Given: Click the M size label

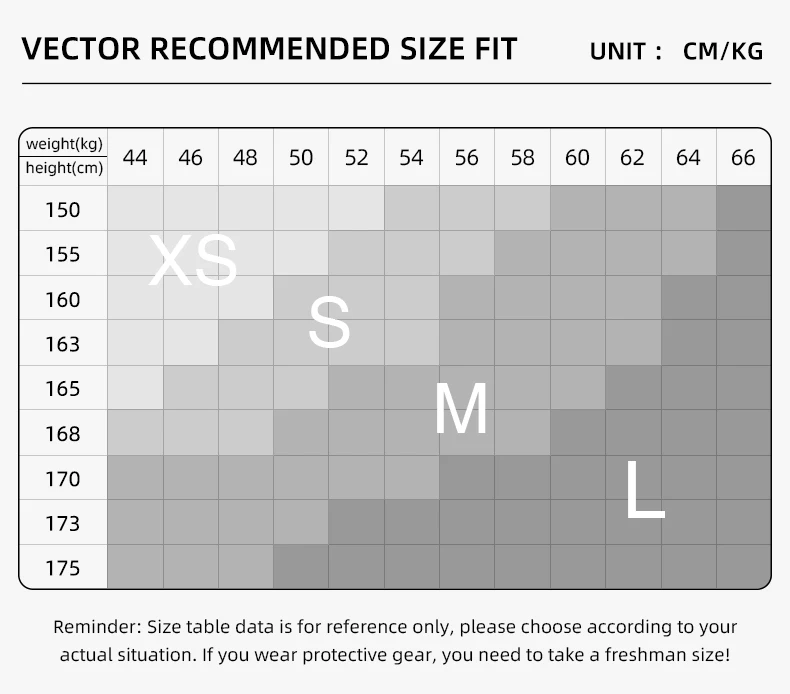Looking at the screenshot, I should pos(461,408).
